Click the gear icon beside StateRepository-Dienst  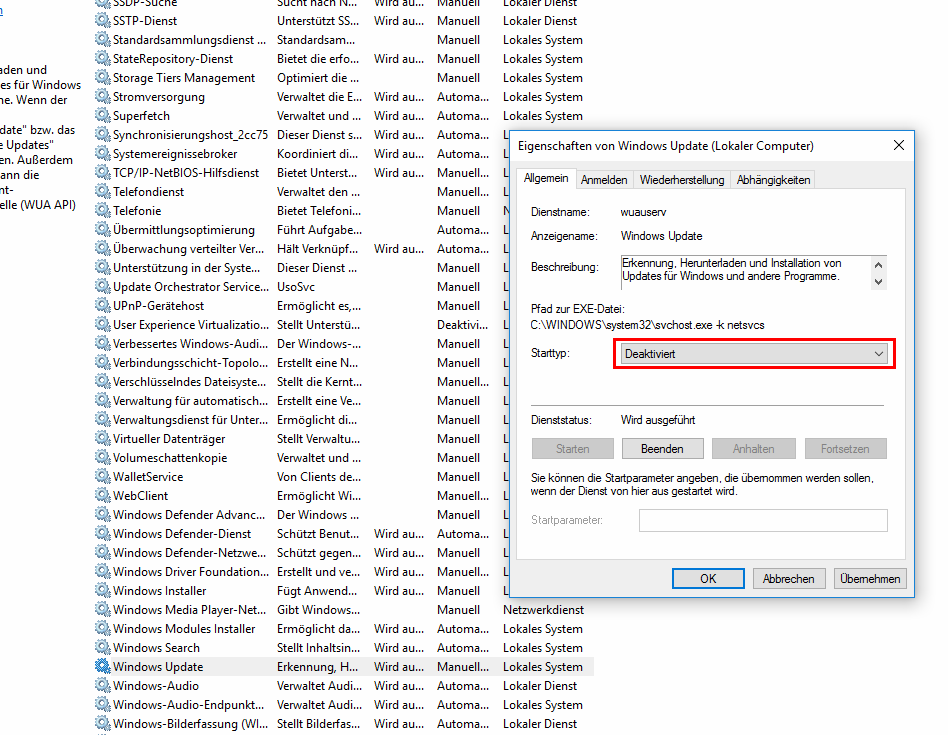coord(103,59)
